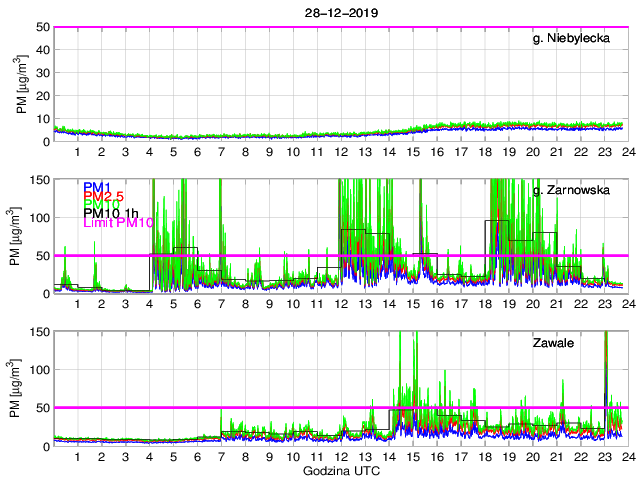Click the 10 tick on top plot y-axis
Screen dimensions: 640x480
[44, 119]
